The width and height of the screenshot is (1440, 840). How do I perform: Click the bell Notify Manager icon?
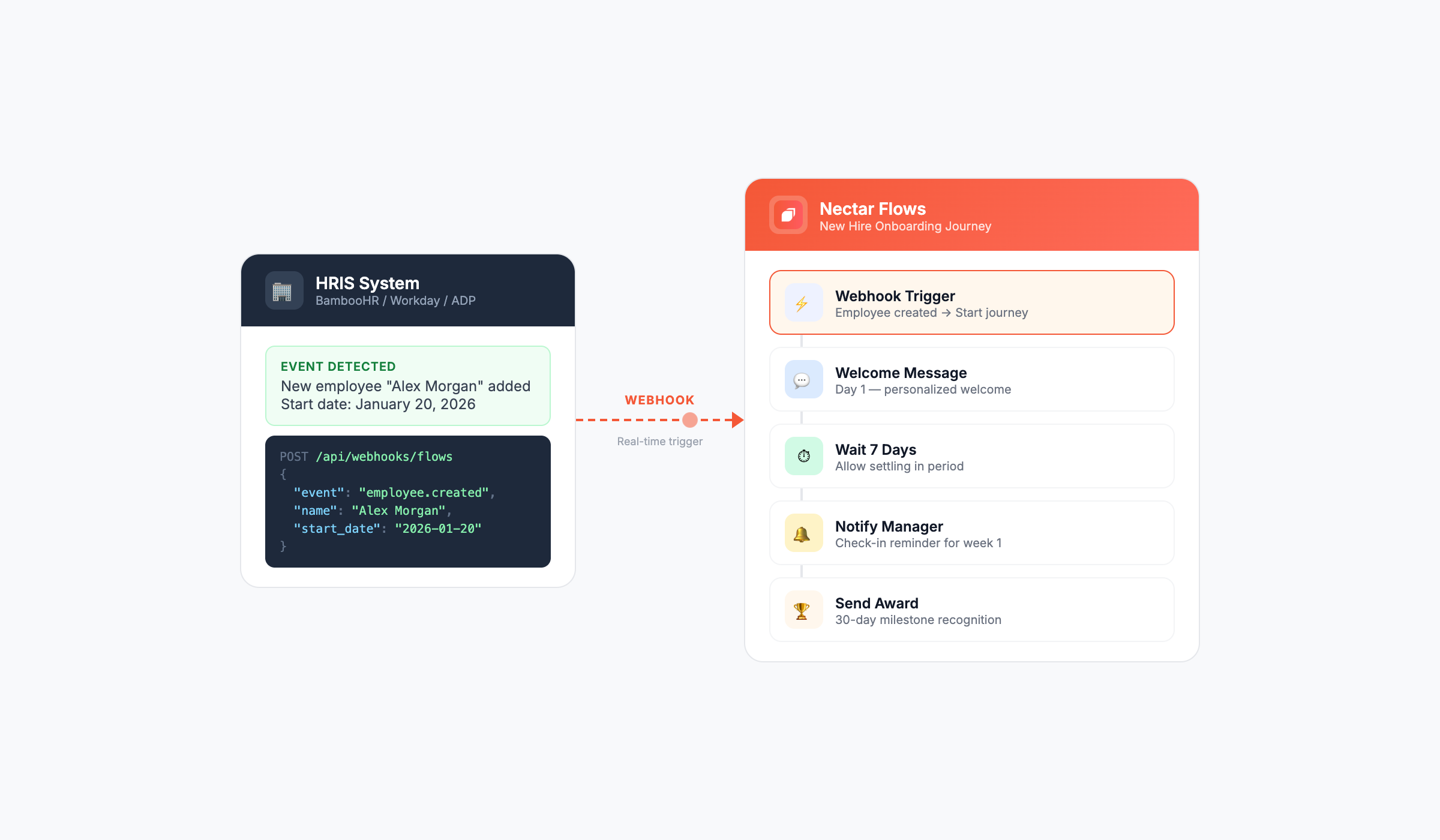pyautogui.click(x=803, y=533)
